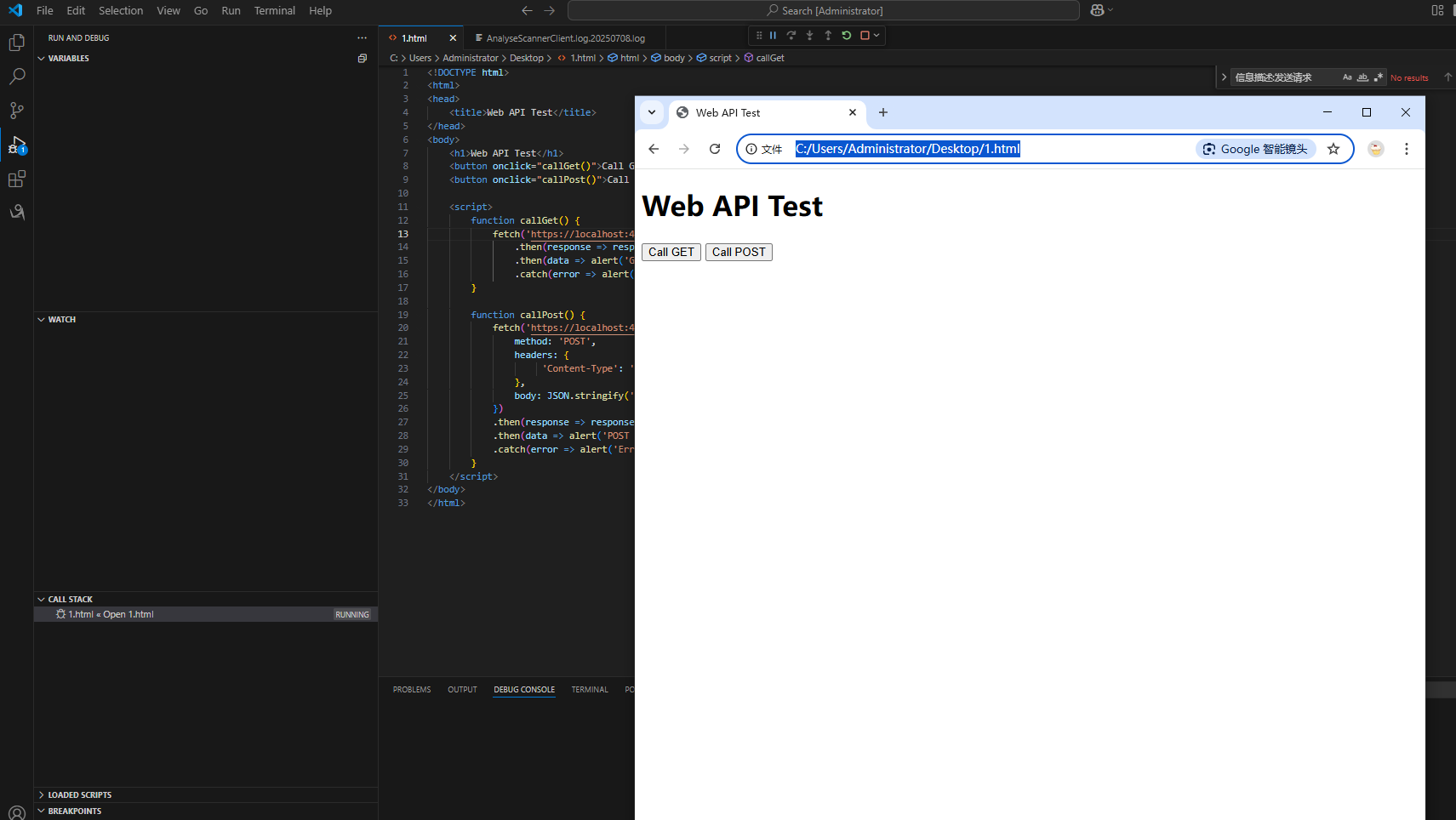Restart the debugging session
Viewport: 1456px width, 820px height.
click(846, 36)
